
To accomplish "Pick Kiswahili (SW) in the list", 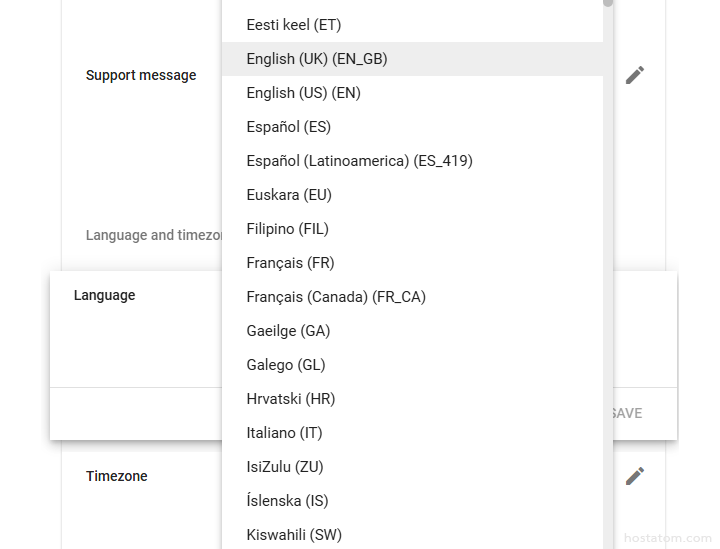I will (294, 535).
